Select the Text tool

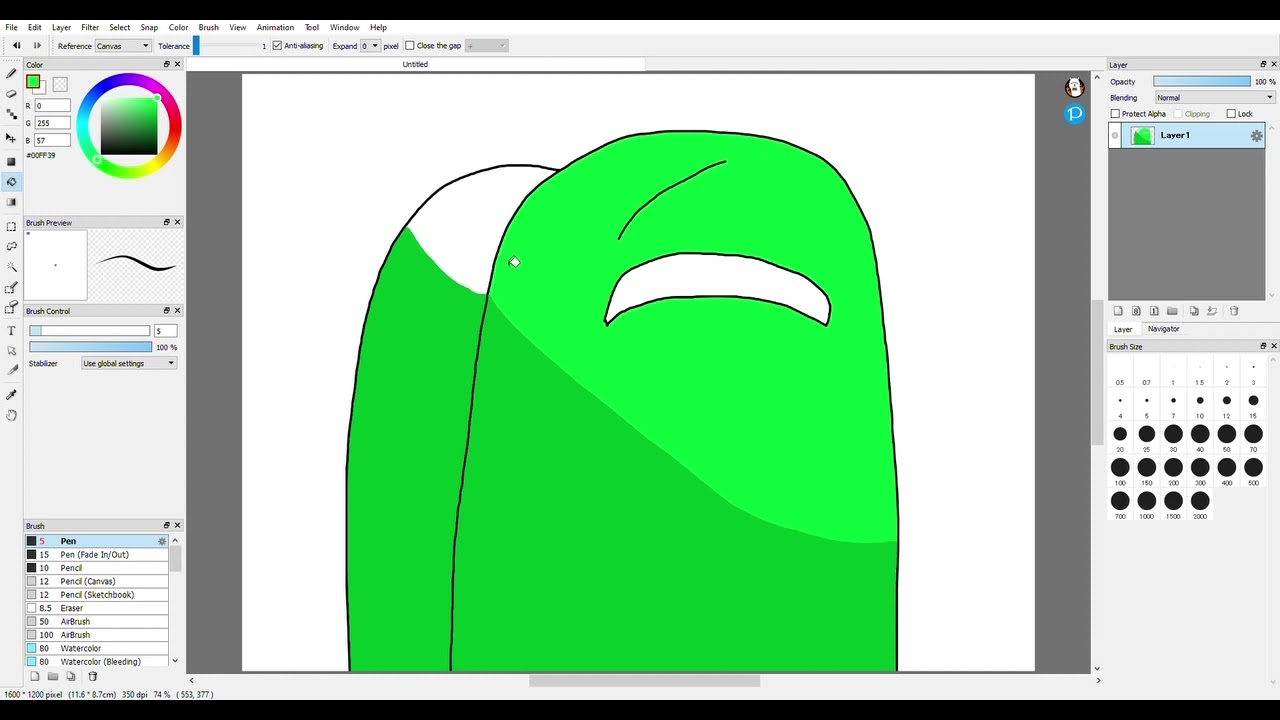[x=11, y=330]
